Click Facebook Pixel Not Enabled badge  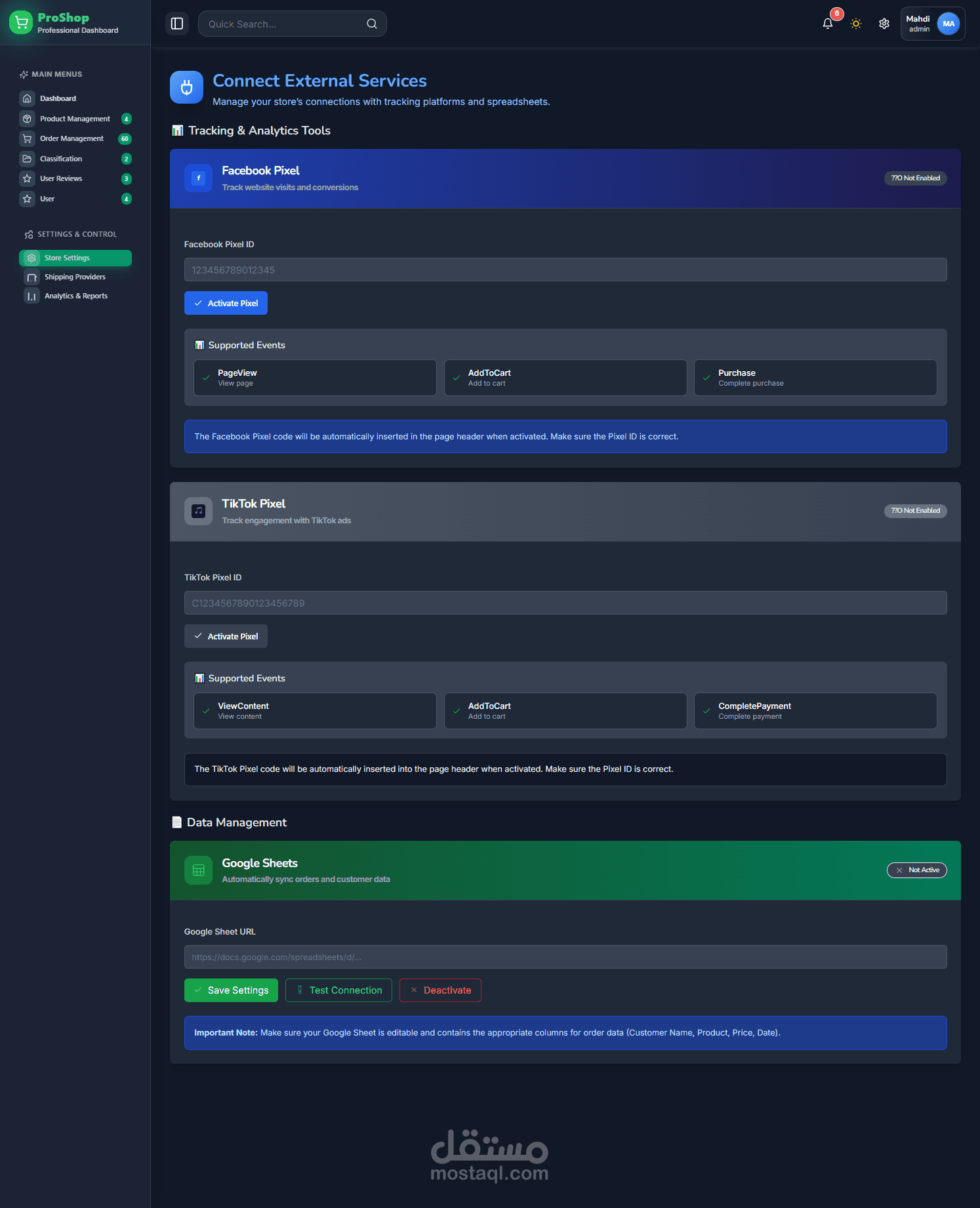915,178
